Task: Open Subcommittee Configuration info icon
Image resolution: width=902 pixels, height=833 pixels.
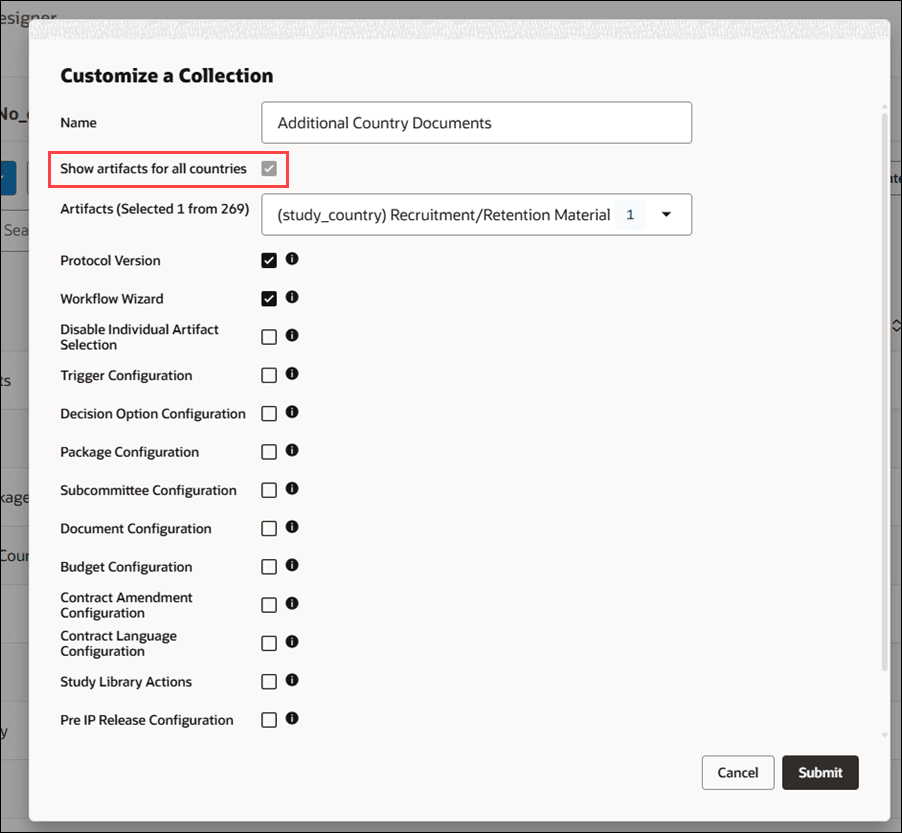Action: coord(290,489)
